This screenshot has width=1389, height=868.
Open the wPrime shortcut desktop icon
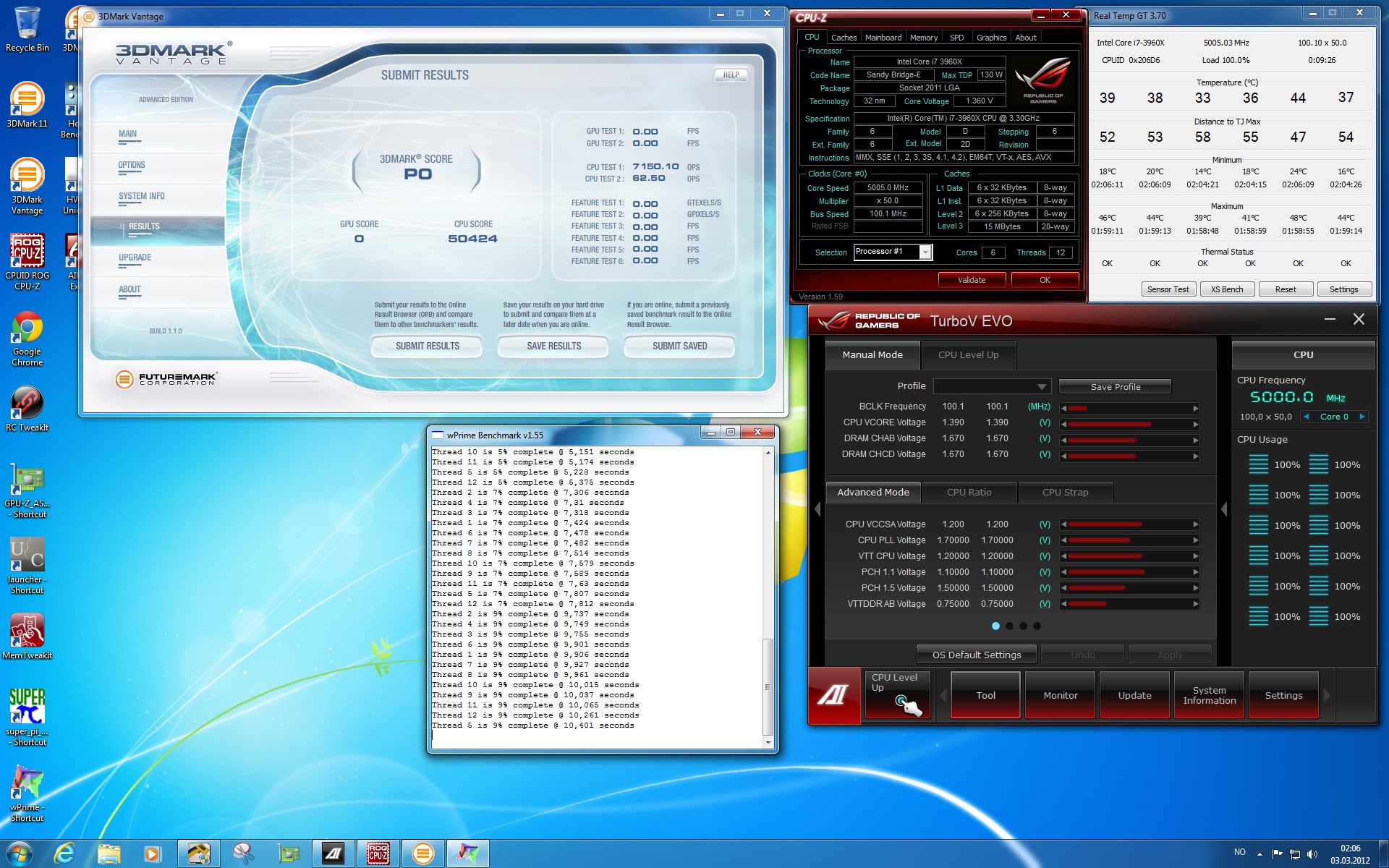click(27, 793)
